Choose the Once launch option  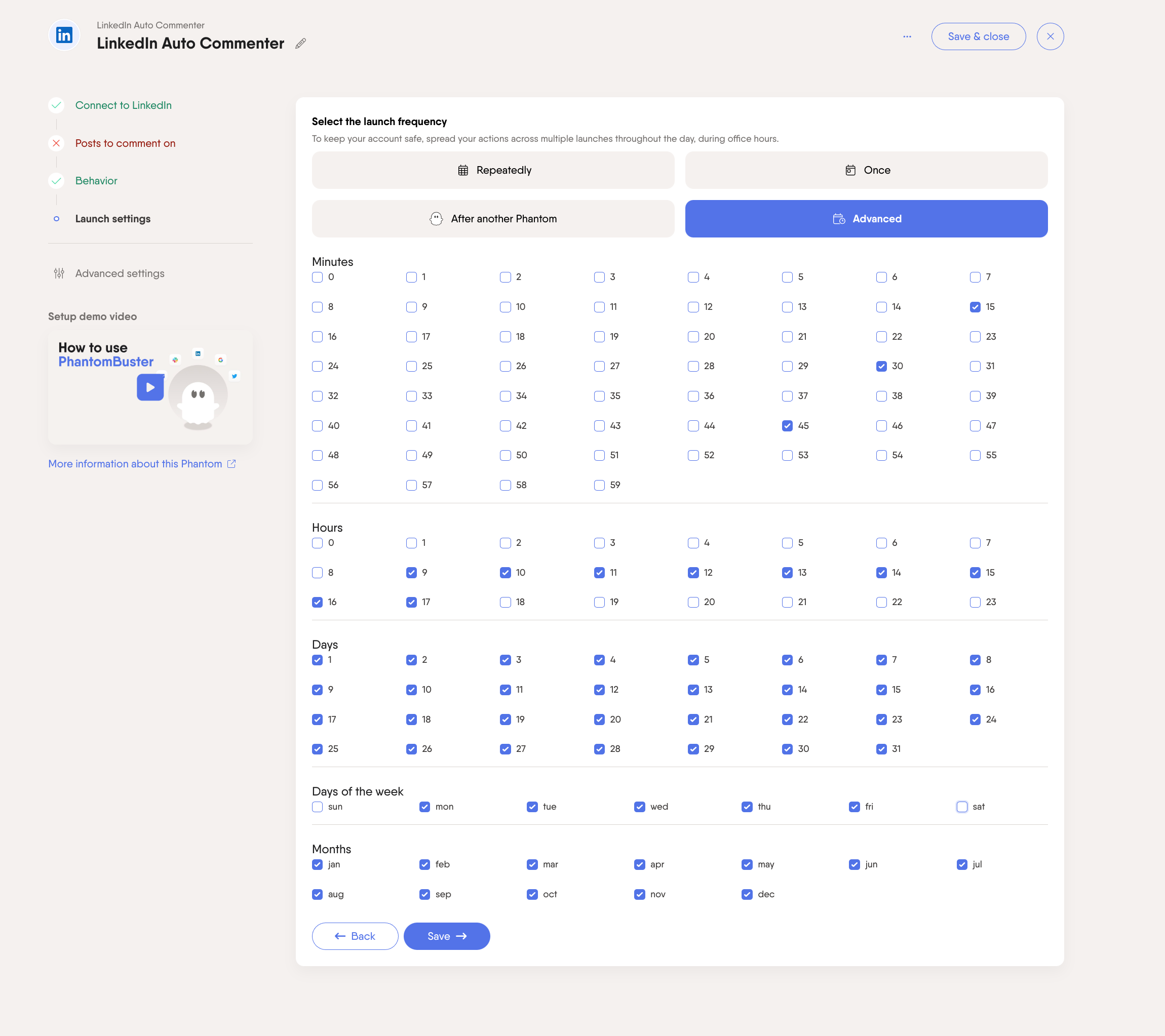(866, 170)
